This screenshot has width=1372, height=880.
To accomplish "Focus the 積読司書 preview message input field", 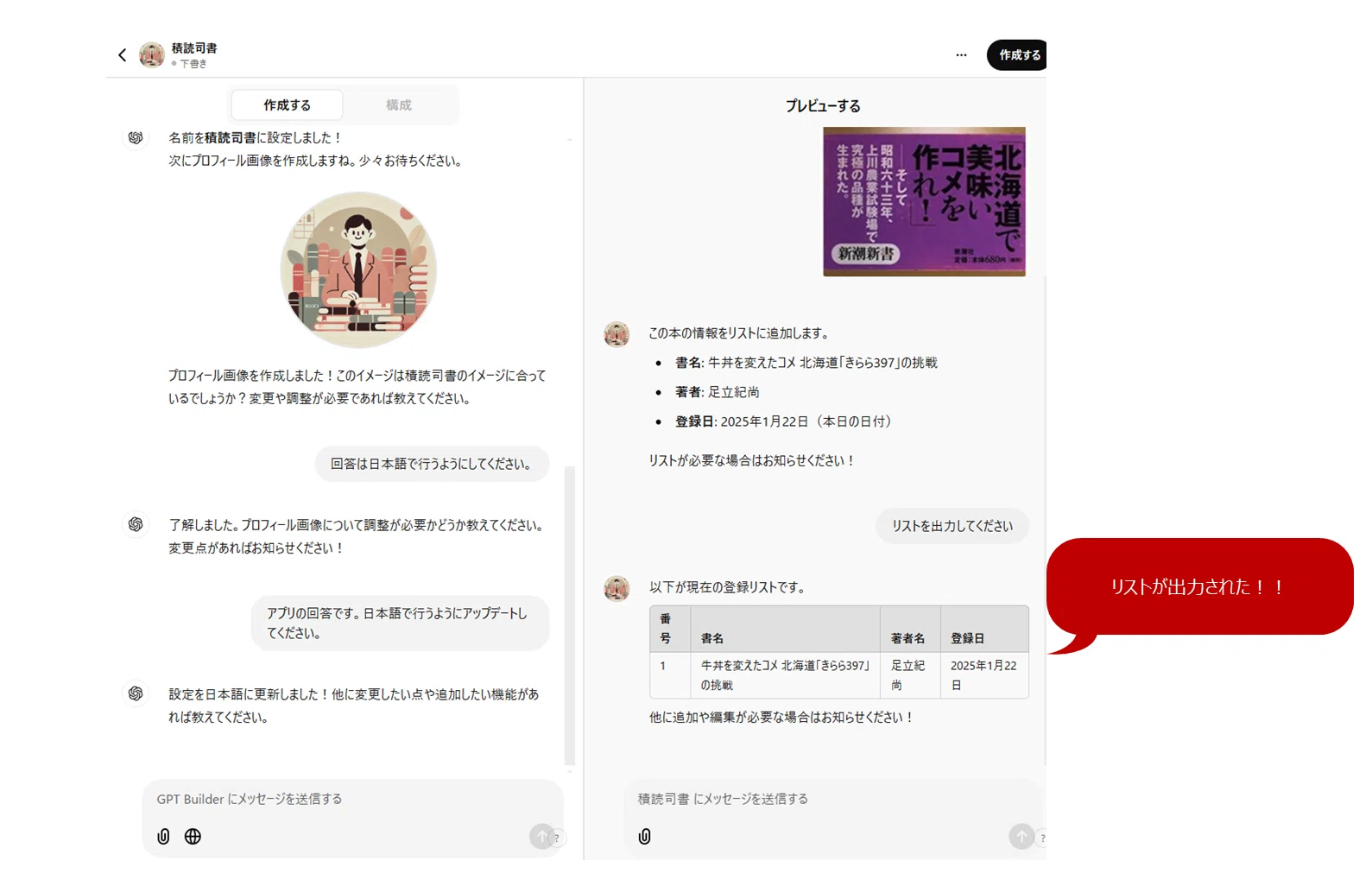I will click(832, 800).
